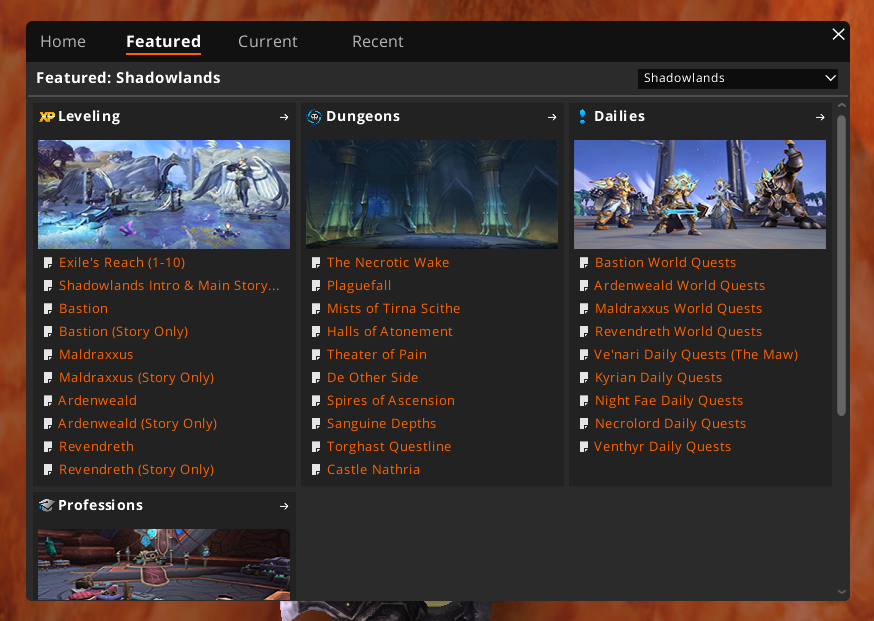Open the Leveling section arrow

284,117
